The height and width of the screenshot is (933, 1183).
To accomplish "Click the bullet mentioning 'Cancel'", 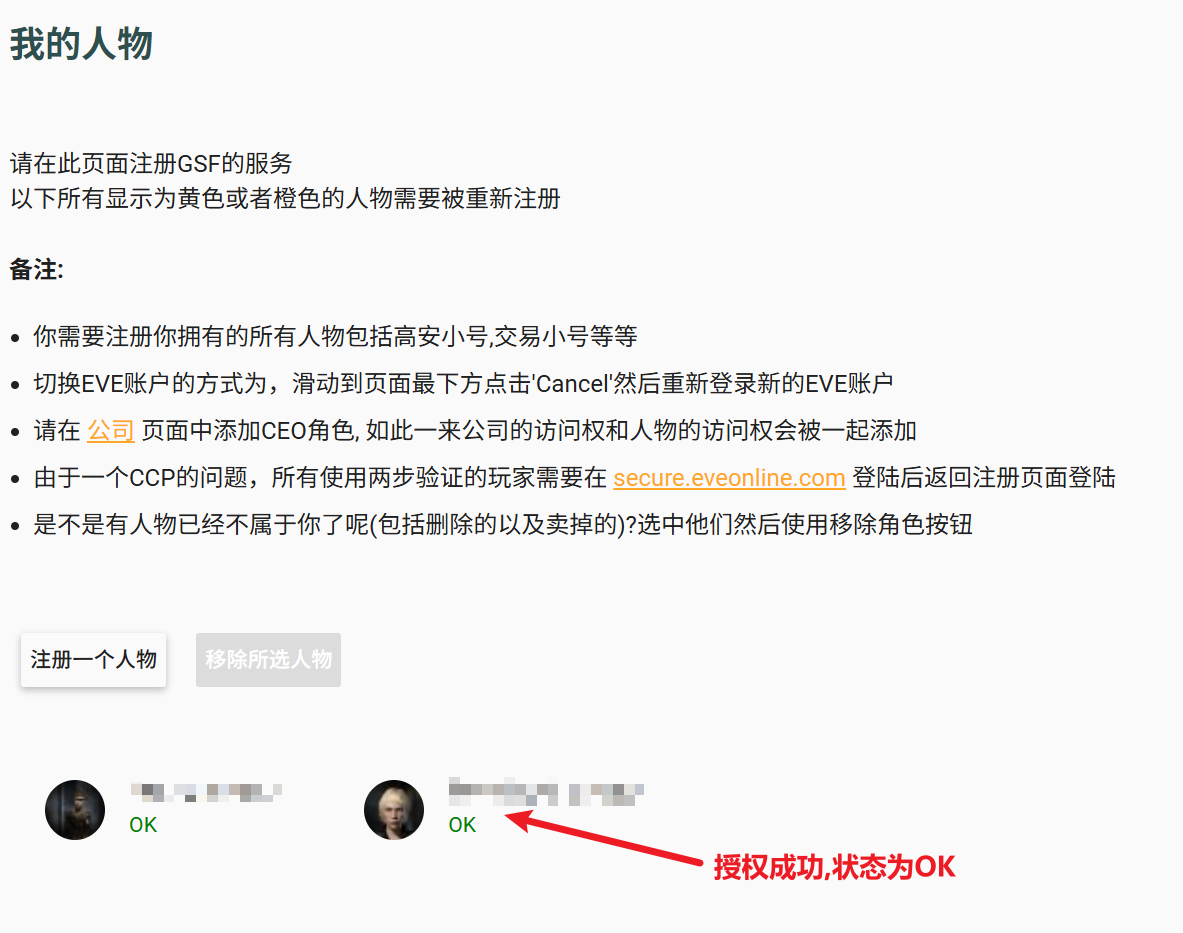I will [463, 384].
